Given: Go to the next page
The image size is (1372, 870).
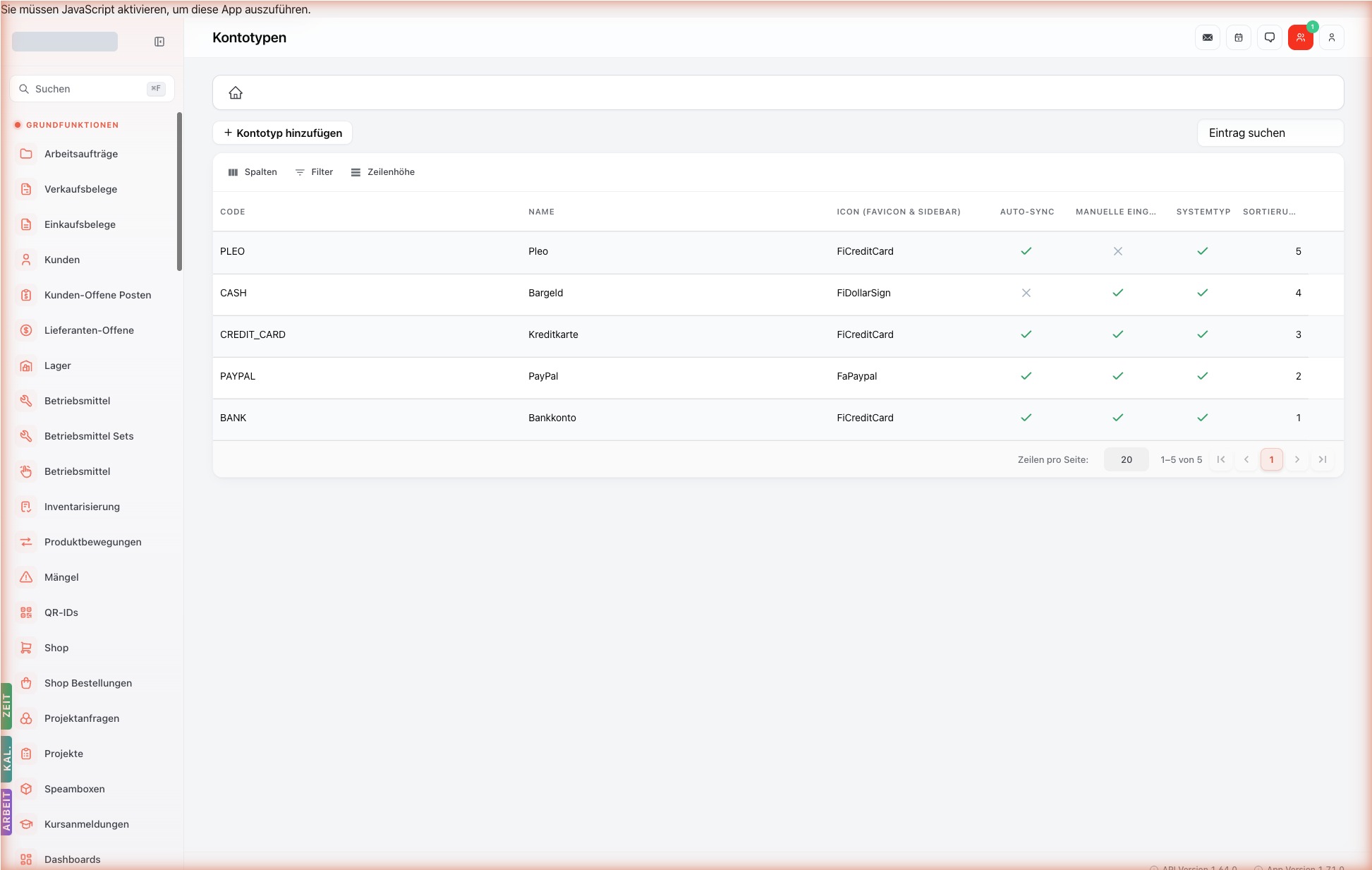Looking at the screenshot, I should [x=1297, y=459].
